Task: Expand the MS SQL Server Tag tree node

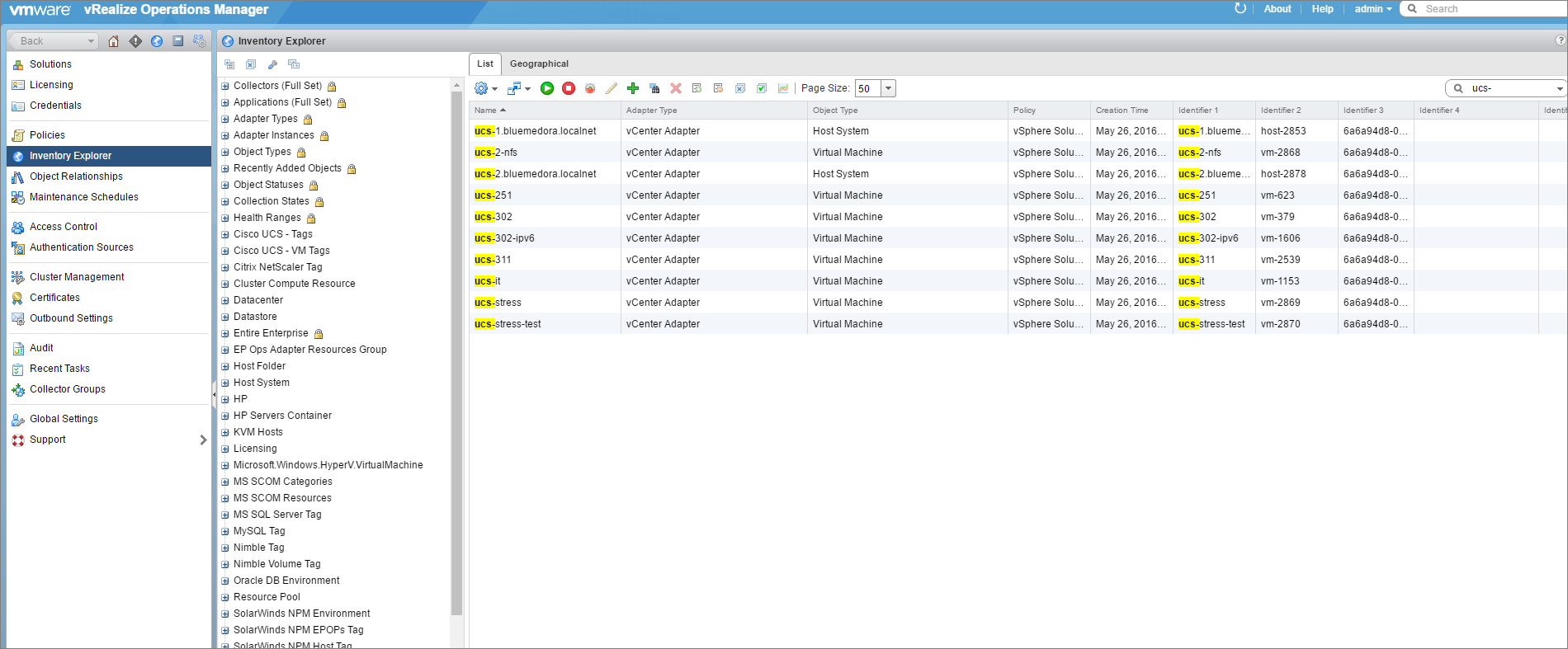Action: click(x=225, y=515)
